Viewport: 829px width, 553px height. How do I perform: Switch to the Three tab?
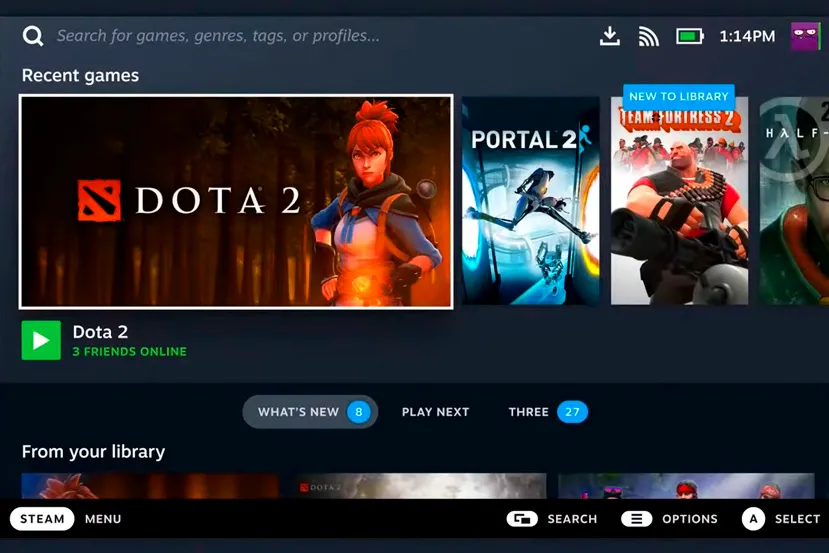(548, 412)
